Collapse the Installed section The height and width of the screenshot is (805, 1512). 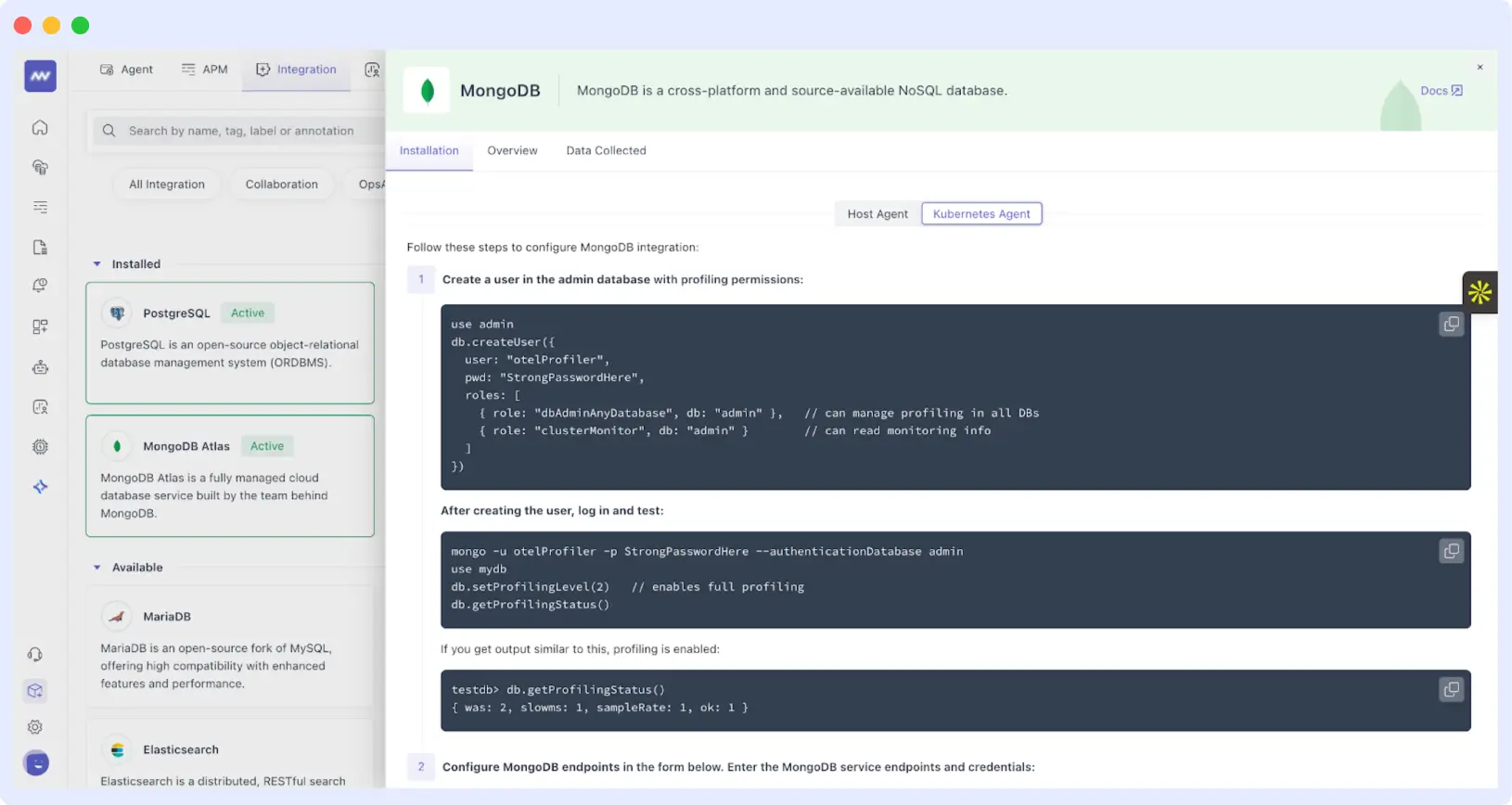click(97, 264)
